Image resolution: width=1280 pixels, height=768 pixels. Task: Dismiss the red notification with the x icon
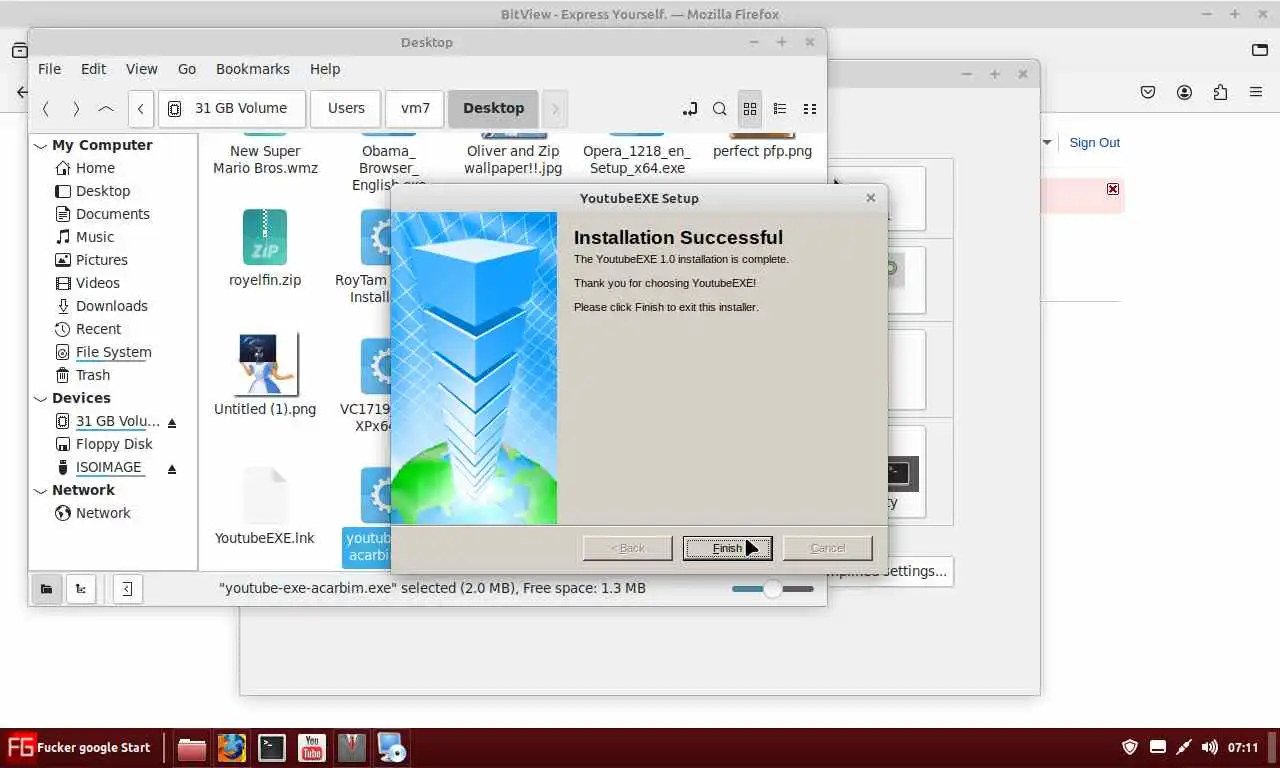(x=1112, y=189)
